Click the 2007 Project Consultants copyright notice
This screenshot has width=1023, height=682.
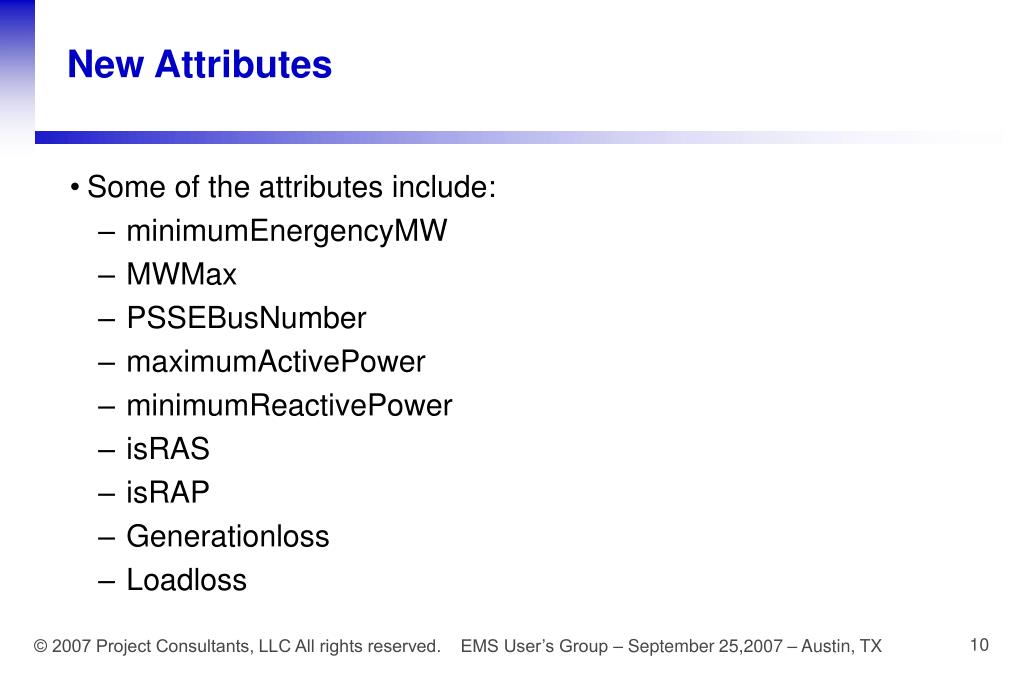(237, 646)
